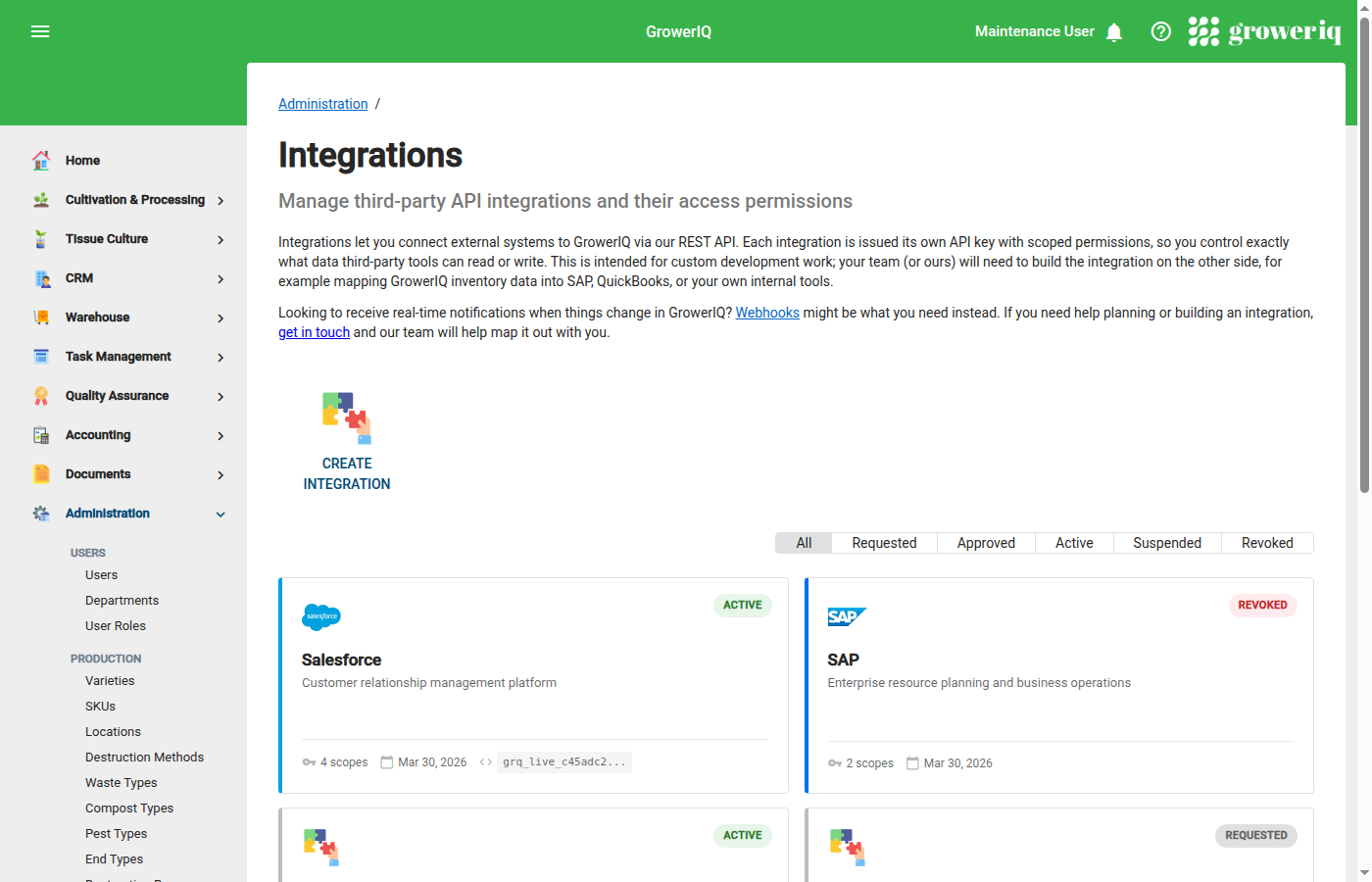Click the key icon showing 4 scopes
This screenshot has height=882, width=1372.
pyautogui.click(x=309, y=761)
